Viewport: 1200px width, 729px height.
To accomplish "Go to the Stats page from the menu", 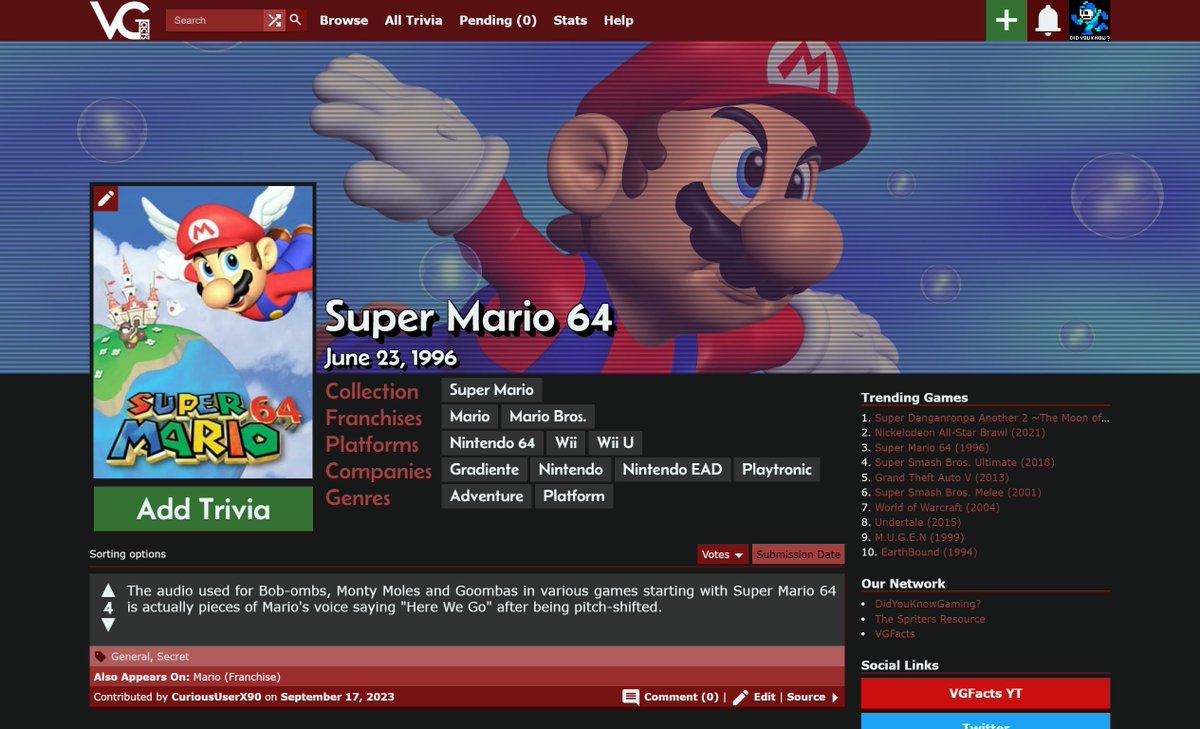I will coord(570,20).
